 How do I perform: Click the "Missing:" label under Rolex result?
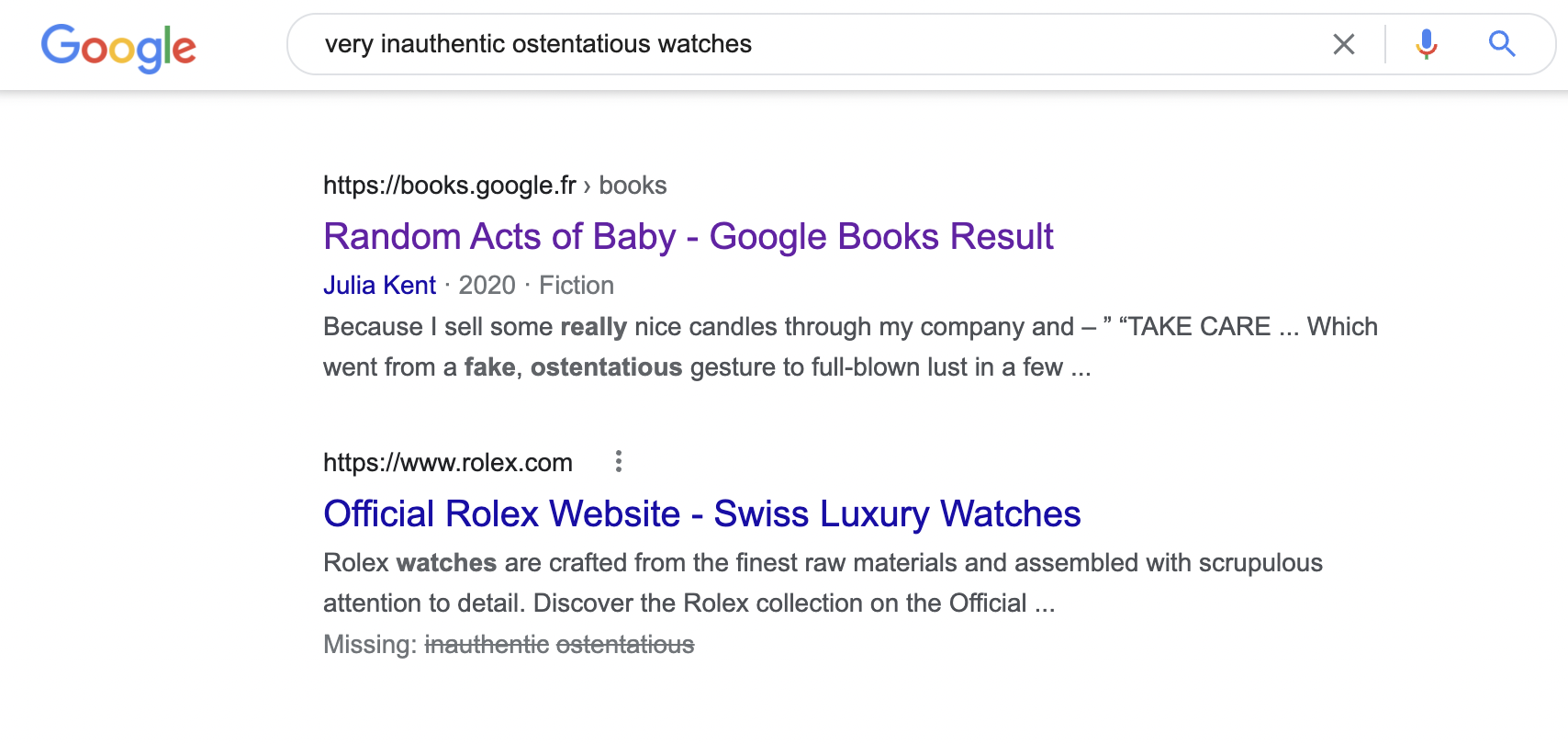tap(370, 645)
